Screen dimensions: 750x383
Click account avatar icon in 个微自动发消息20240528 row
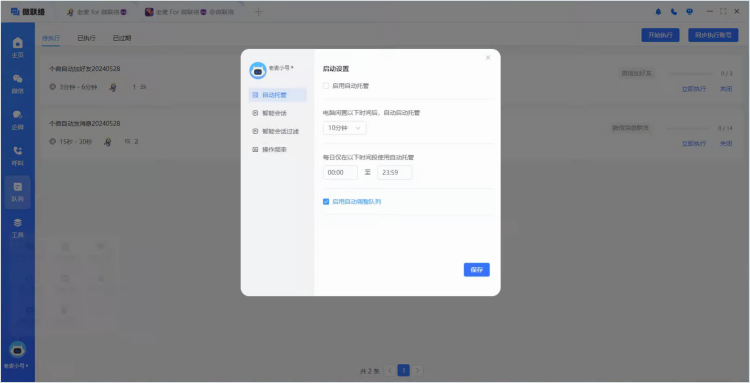109,142
